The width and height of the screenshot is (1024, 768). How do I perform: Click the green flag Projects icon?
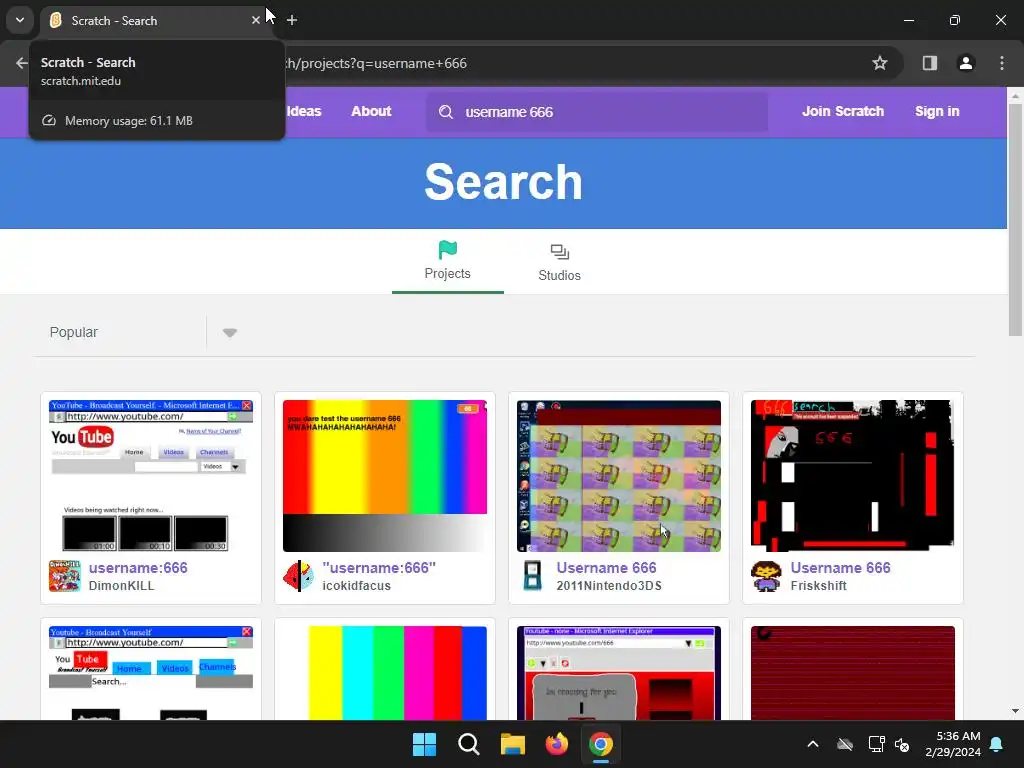(447, 249)
